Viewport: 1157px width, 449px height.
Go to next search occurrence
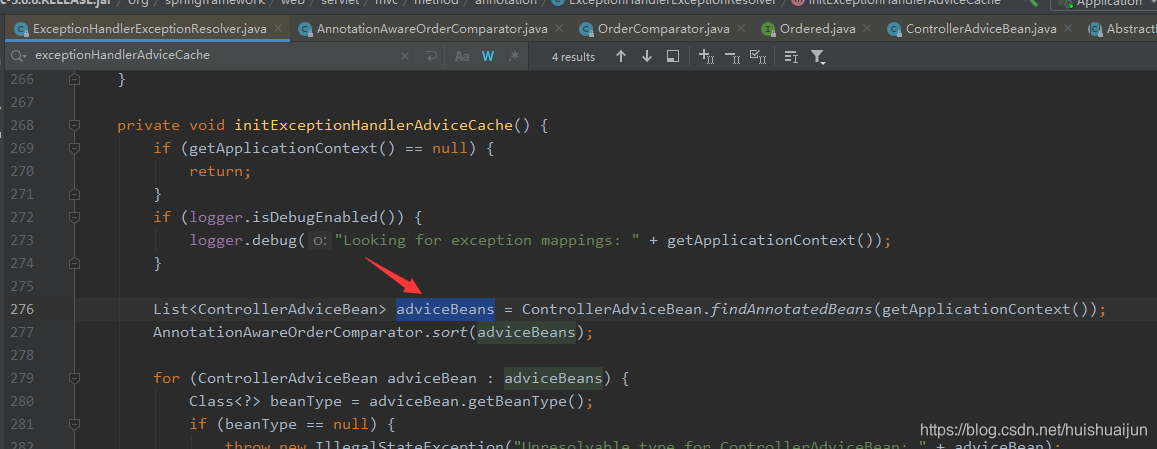pos(647,56)
